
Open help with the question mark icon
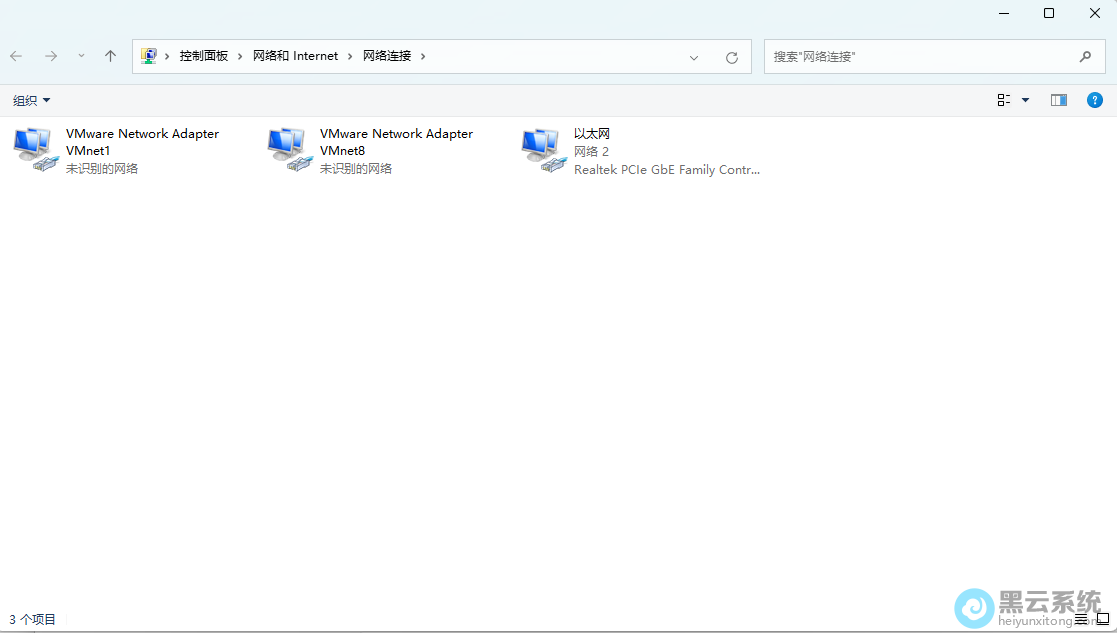pos(1095,100)
